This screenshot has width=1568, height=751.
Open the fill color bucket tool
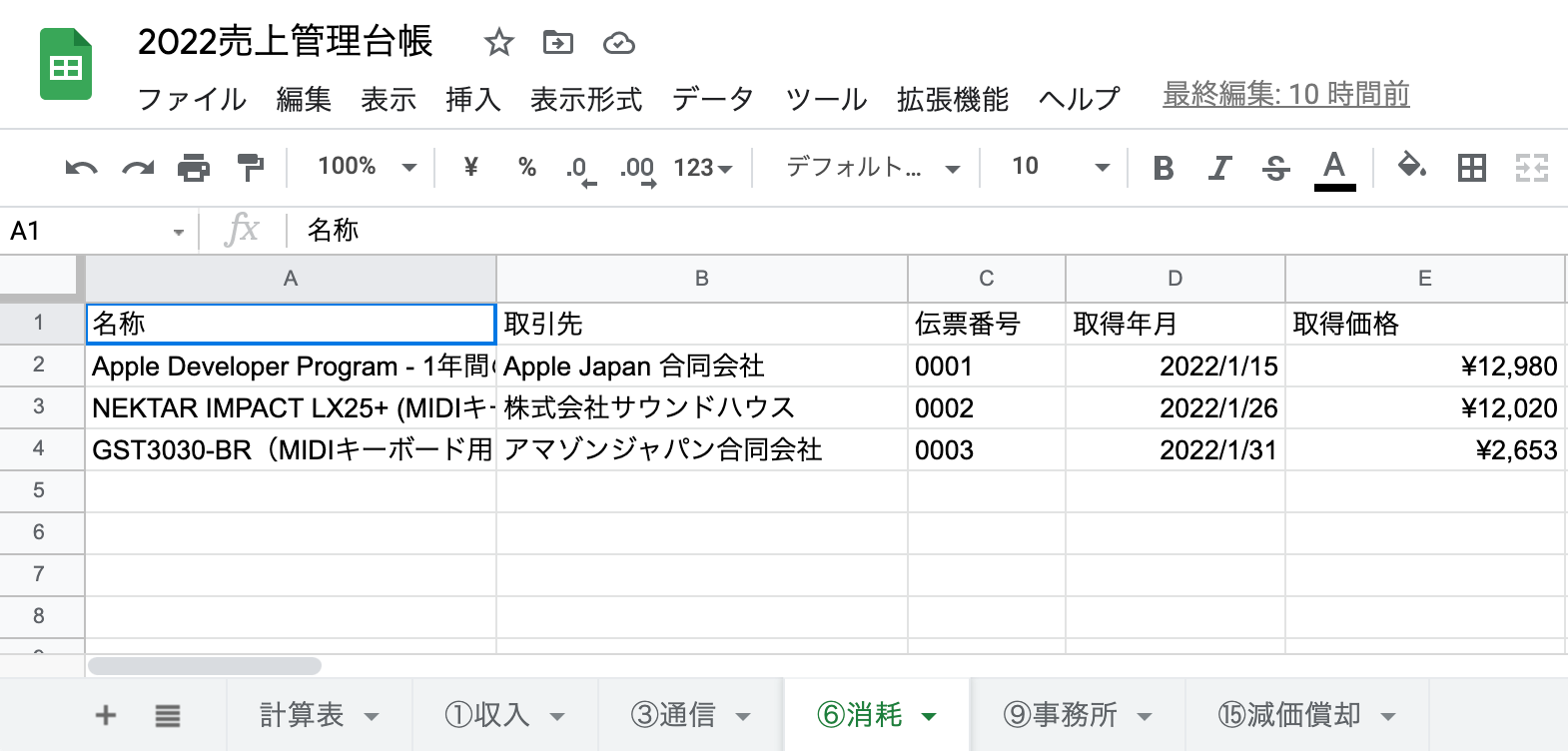click(1410, 167)
